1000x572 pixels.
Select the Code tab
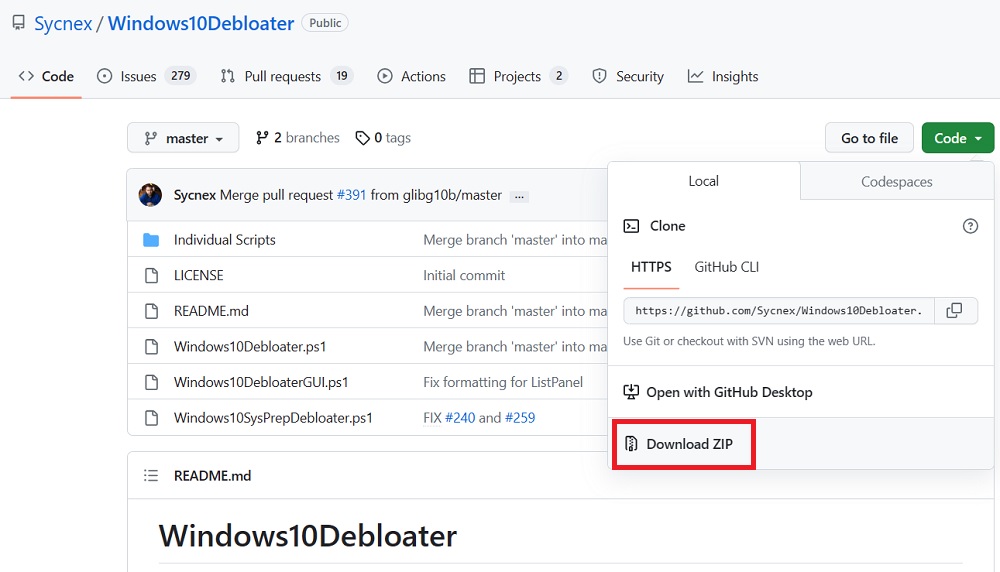click(46, 77)
